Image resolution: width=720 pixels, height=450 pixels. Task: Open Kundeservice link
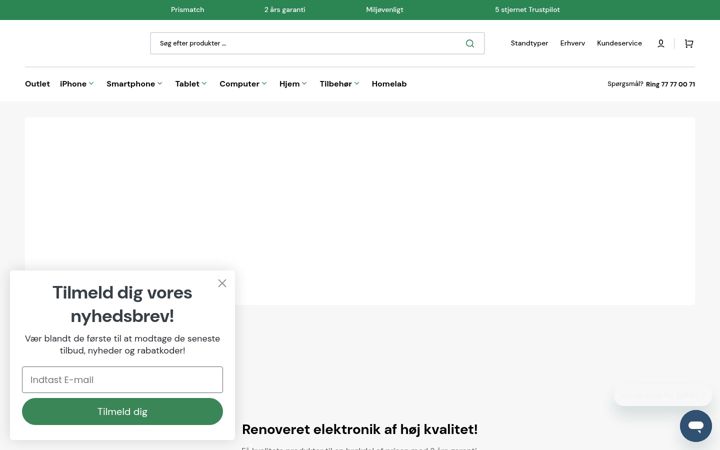click(x=619, y=43)
